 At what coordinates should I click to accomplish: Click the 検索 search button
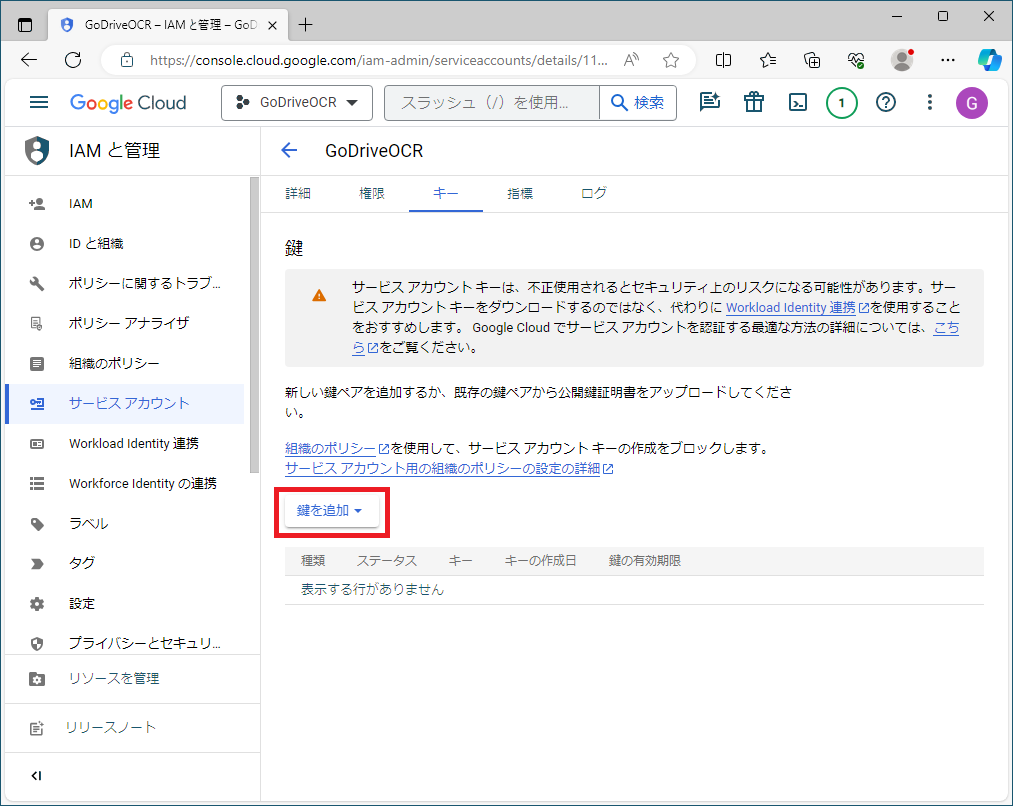coord(638,103)
